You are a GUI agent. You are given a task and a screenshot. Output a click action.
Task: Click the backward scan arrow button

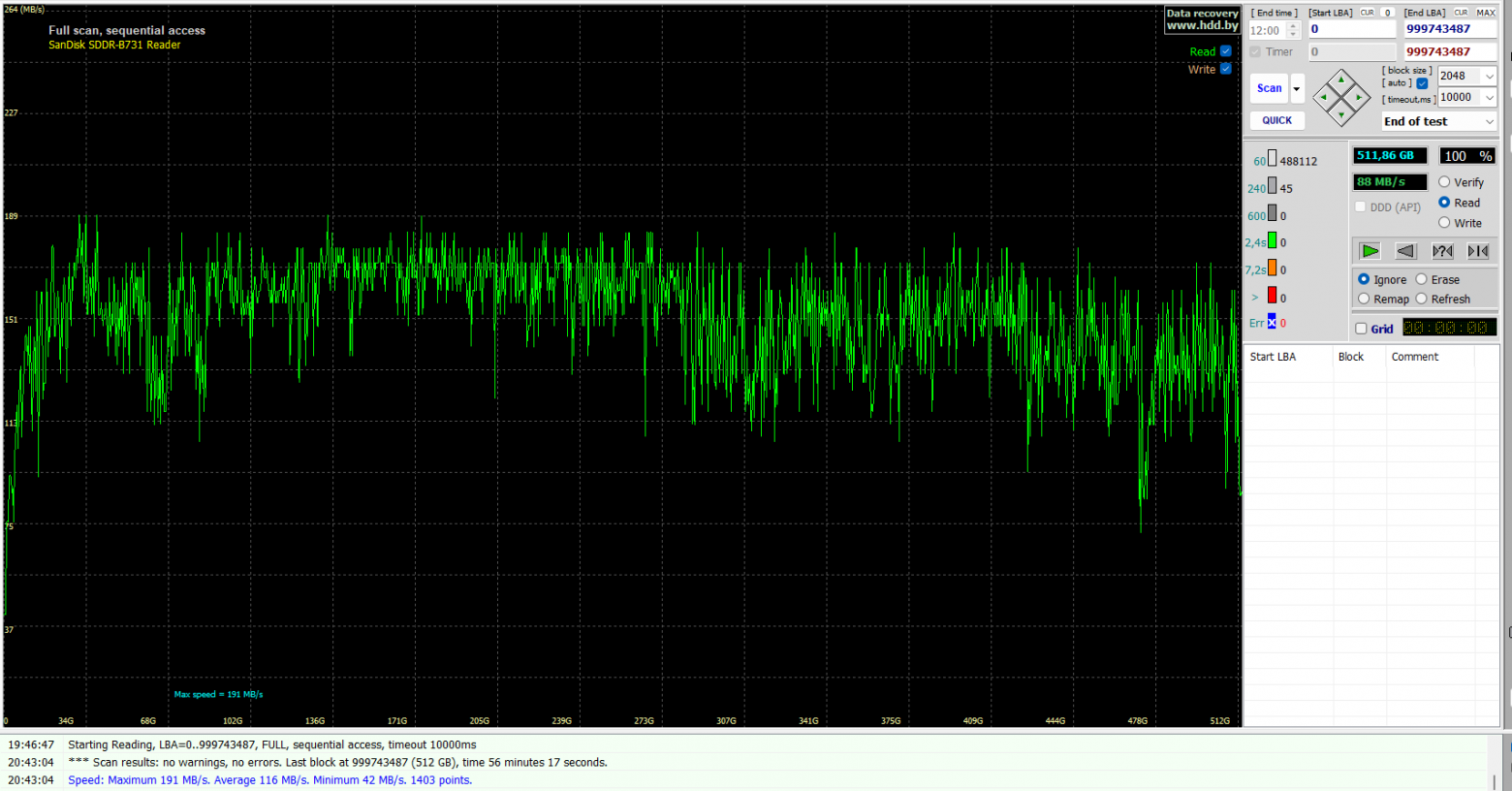click(x=1405, y=251)
